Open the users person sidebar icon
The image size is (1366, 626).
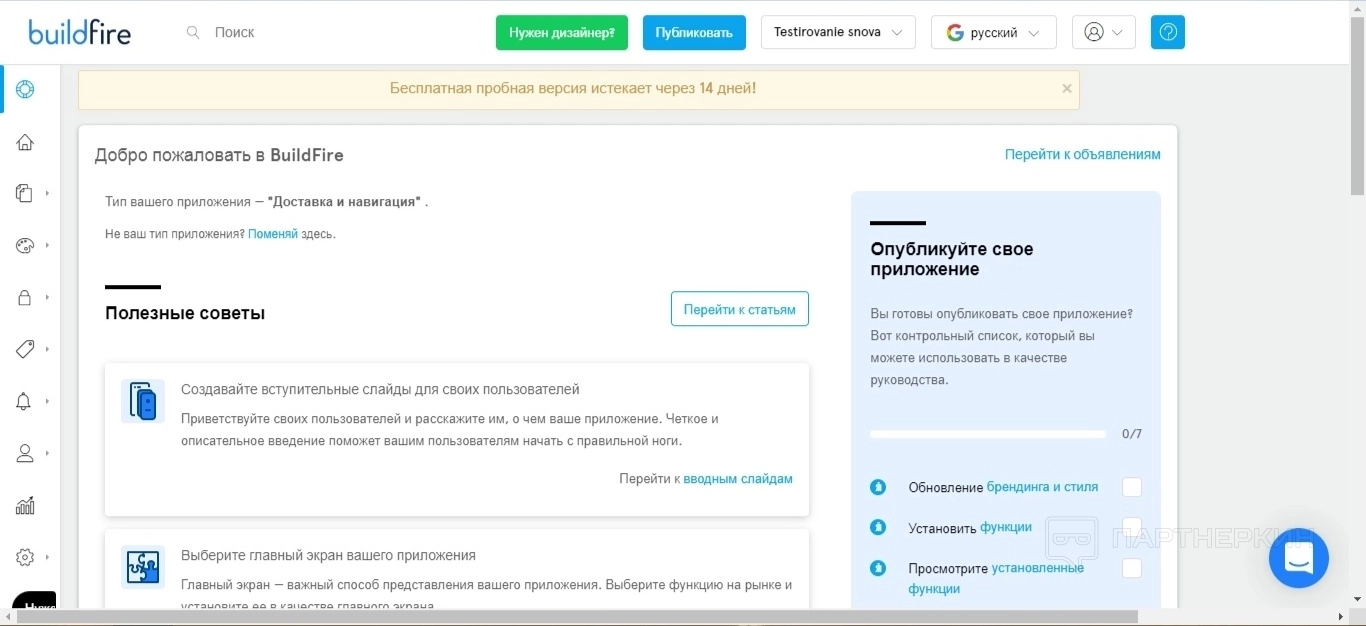coord(25,453)
